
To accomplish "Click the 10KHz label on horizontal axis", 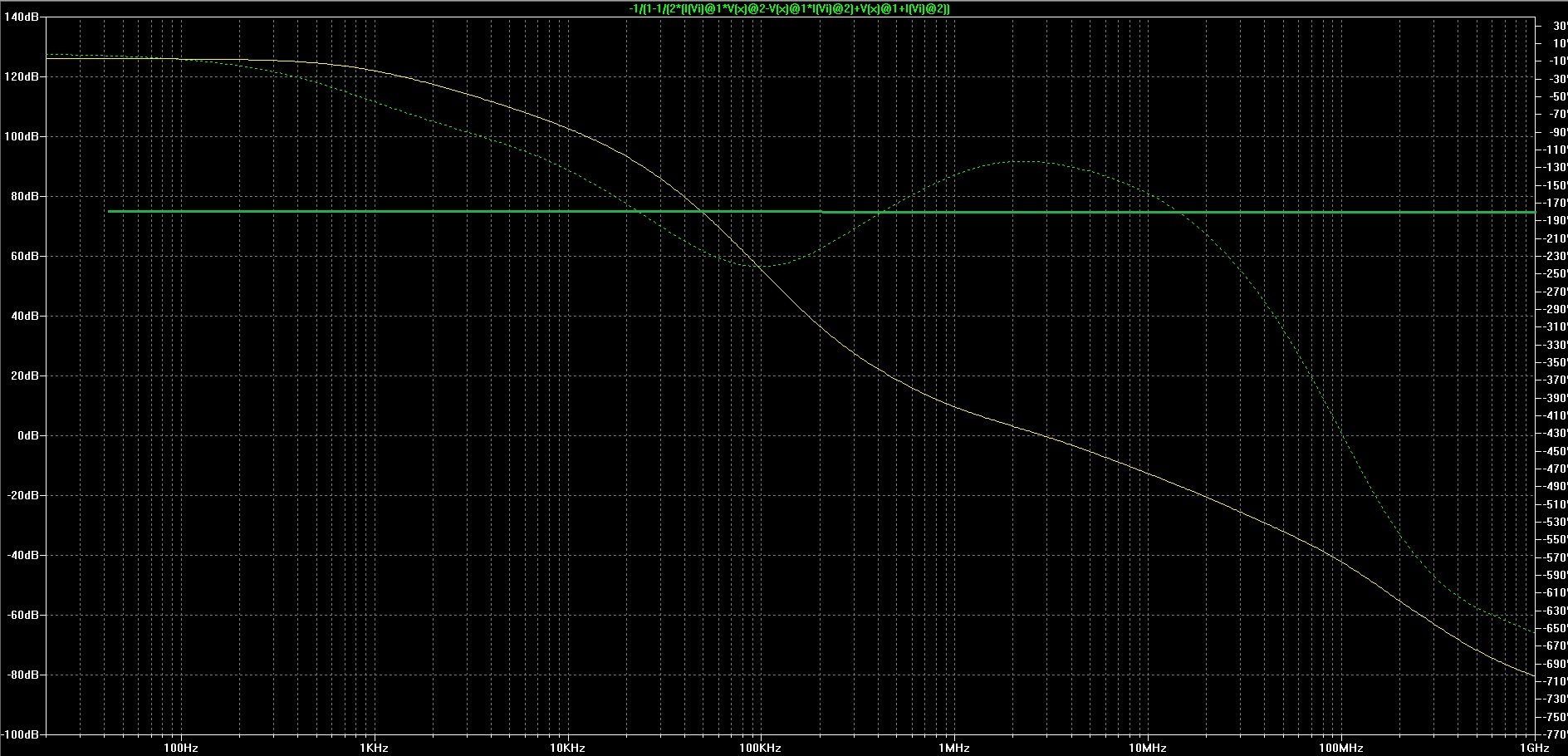I will coord(567,748).
